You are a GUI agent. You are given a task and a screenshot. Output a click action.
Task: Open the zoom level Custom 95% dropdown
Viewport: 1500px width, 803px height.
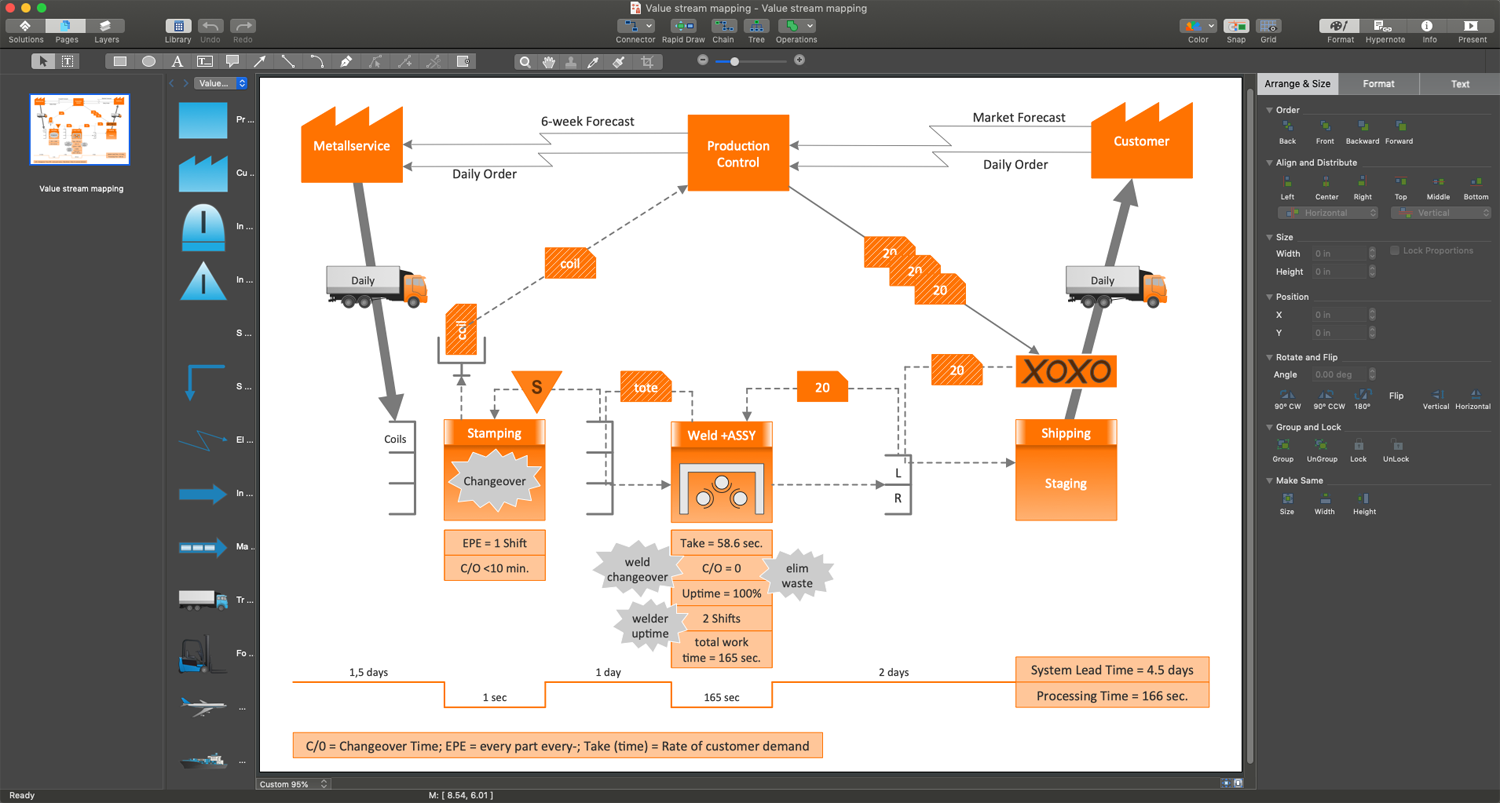294,784
